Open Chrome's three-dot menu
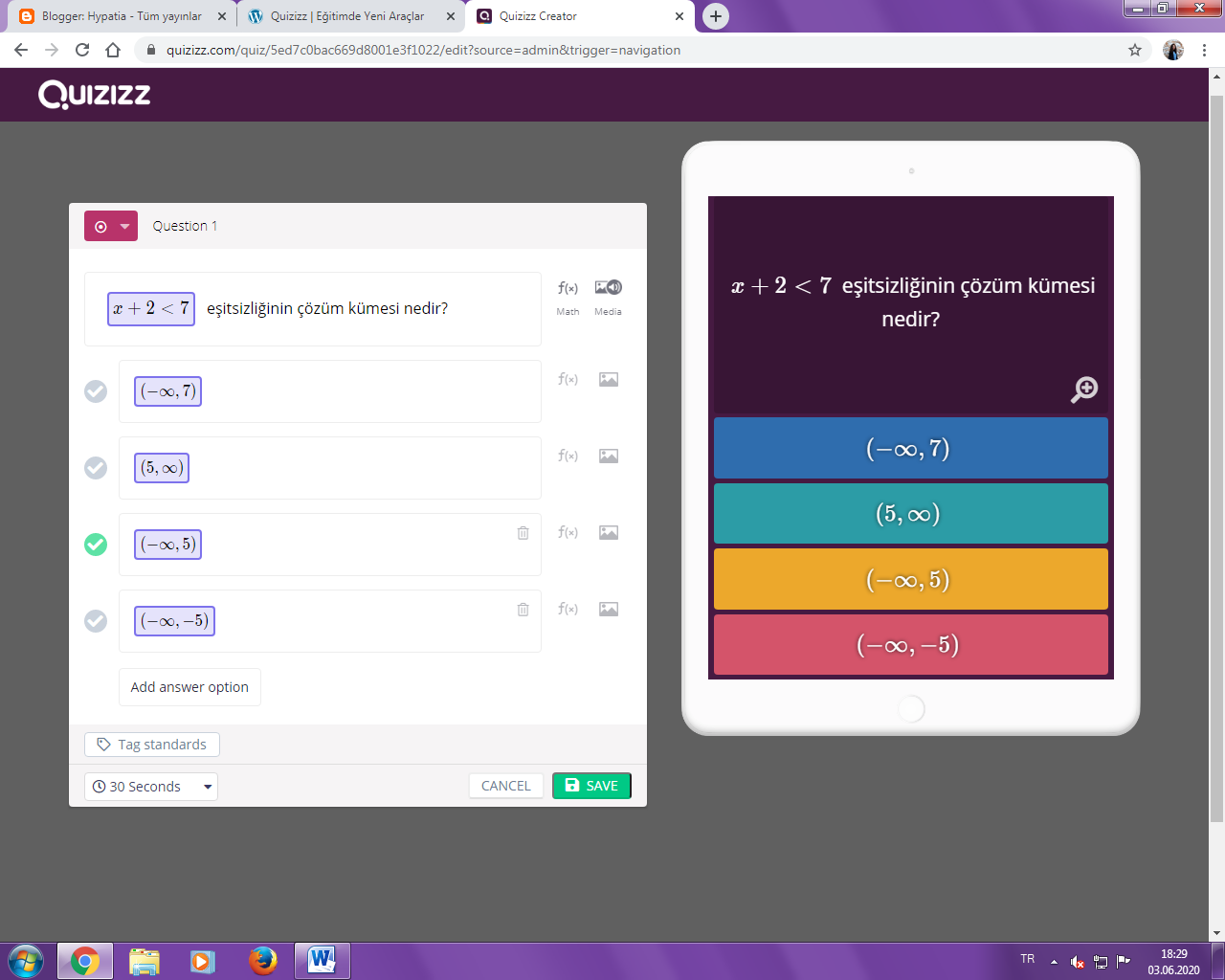This screenshot has width=1225, height=980. (1203, 50)
